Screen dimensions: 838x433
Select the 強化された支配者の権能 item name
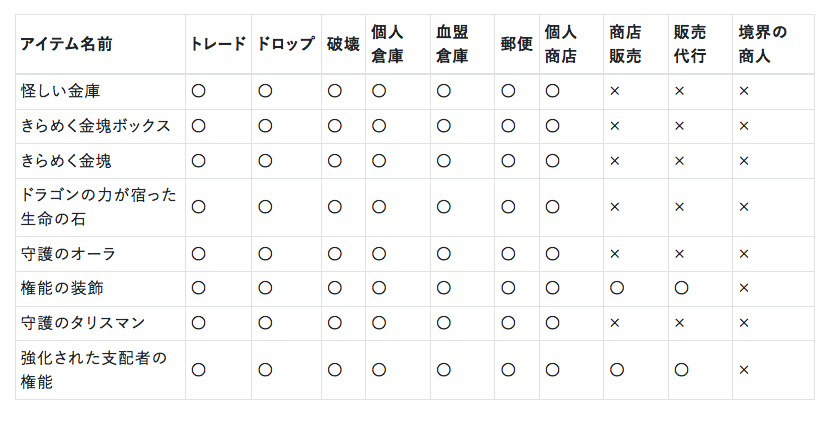pyautogui.click(x=94, y=369)
